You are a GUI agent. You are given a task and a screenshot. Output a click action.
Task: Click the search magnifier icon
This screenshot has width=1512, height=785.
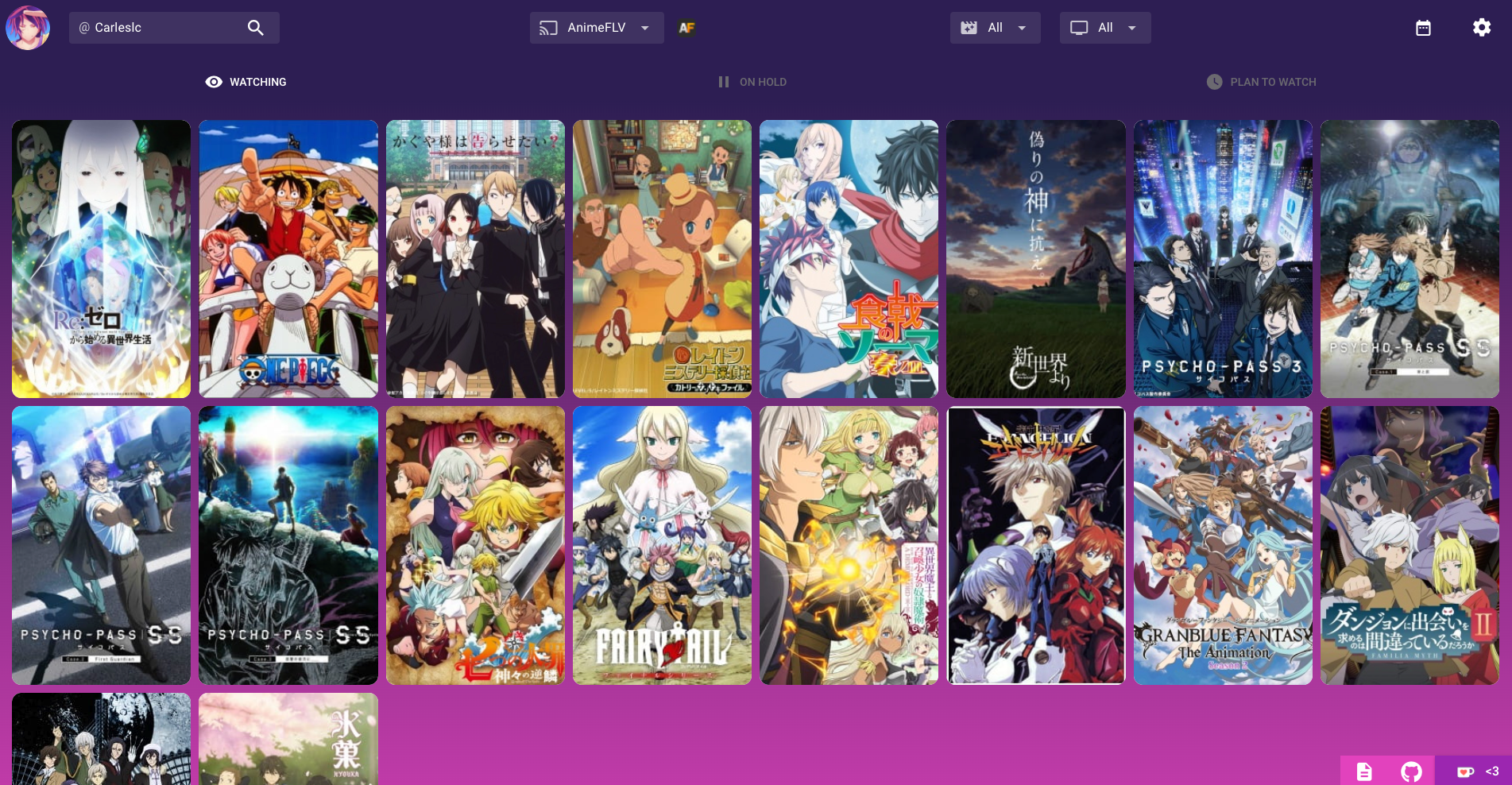pos(255,28)
